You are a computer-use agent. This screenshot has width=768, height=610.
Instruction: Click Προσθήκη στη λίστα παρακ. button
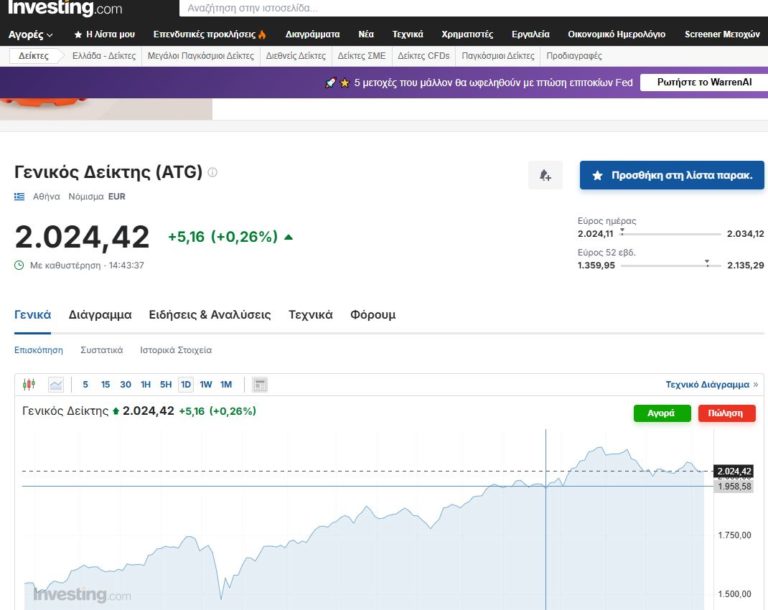tap(672, 175)
